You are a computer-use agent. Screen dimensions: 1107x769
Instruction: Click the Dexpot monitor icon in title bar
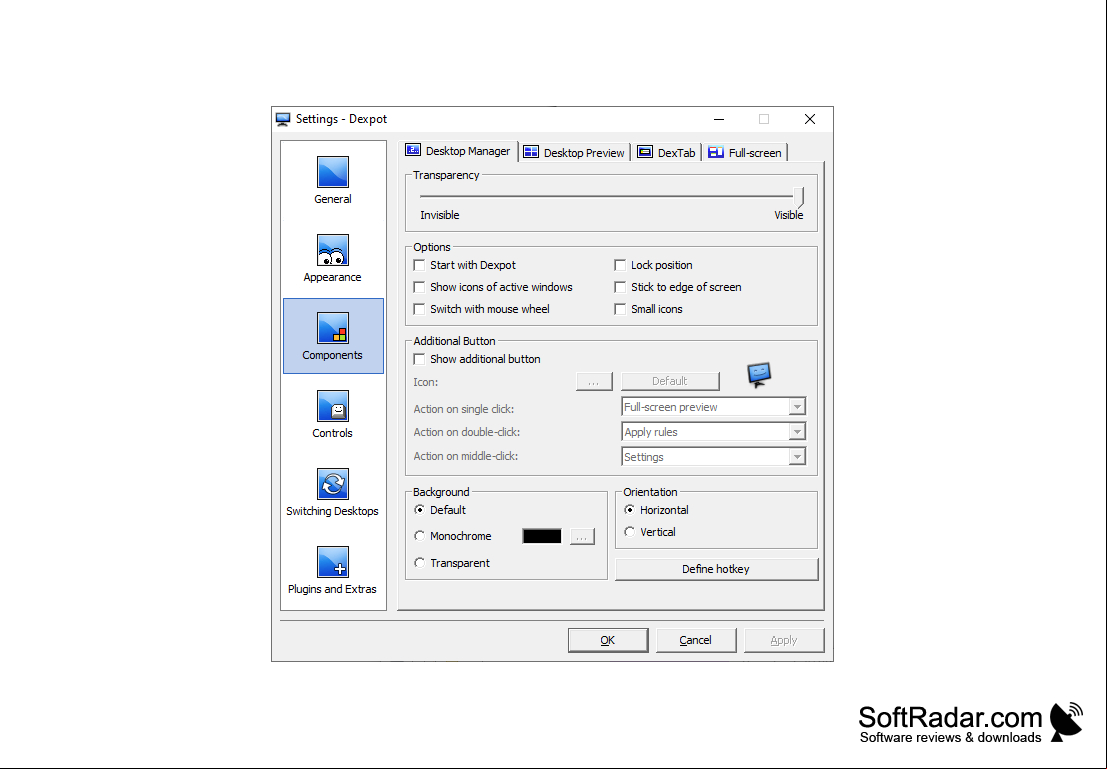pos(283,119)
